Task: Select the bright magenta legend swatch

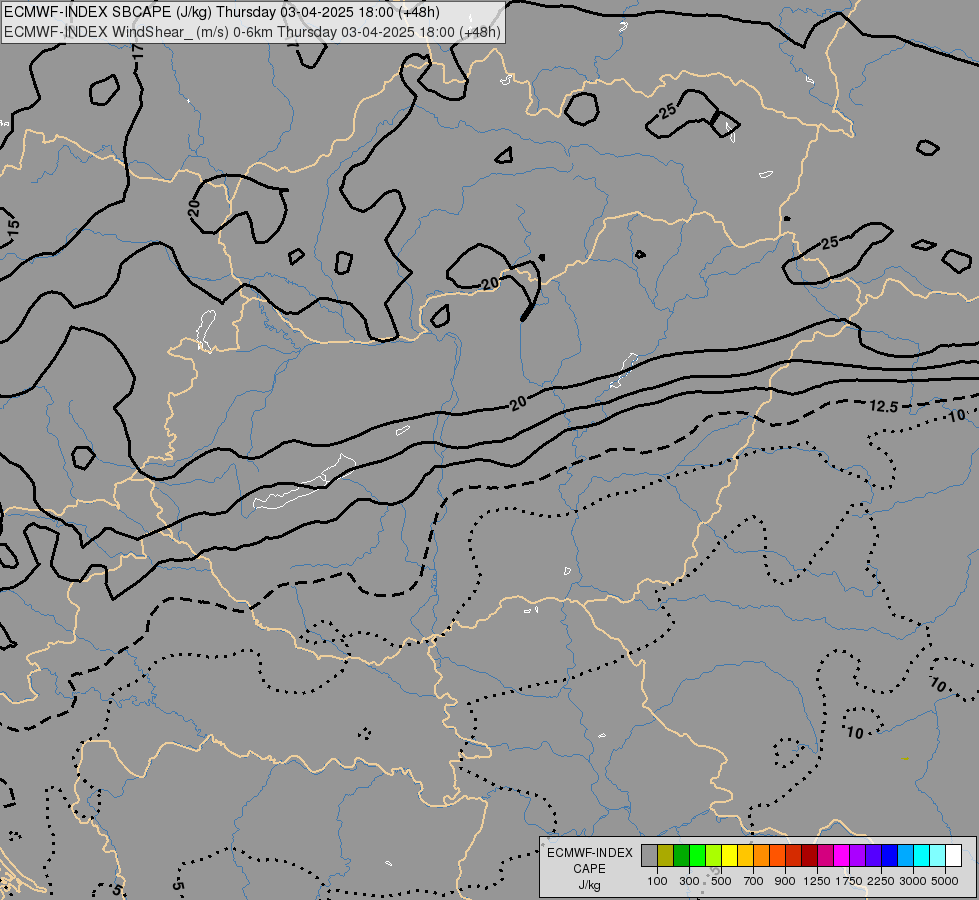Action: 842,856
